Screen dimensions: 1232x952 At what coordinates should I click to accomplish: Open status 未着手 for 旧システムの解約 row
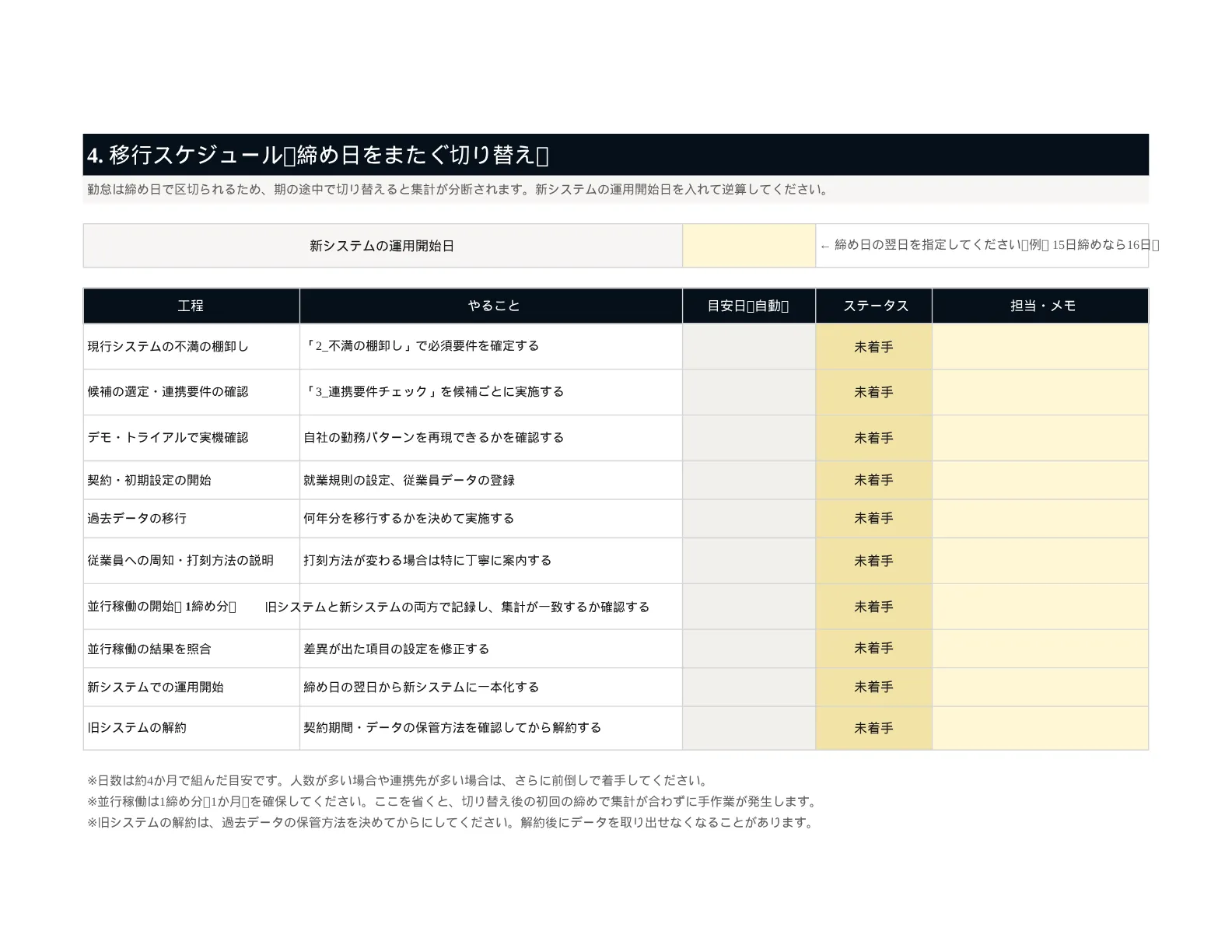pyautogui.click(x=874, y=728)
